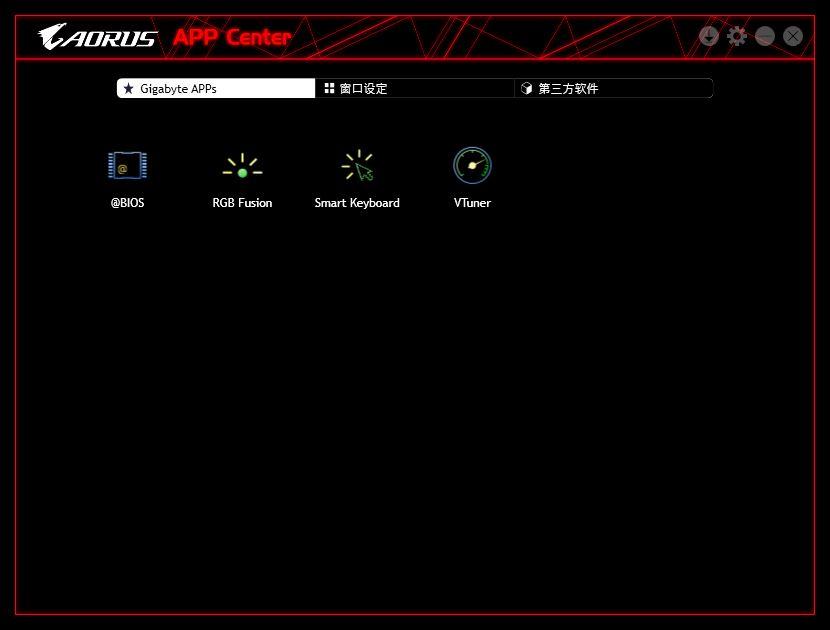Click the Smart Keyboard text label

click(x=357, y=203)
